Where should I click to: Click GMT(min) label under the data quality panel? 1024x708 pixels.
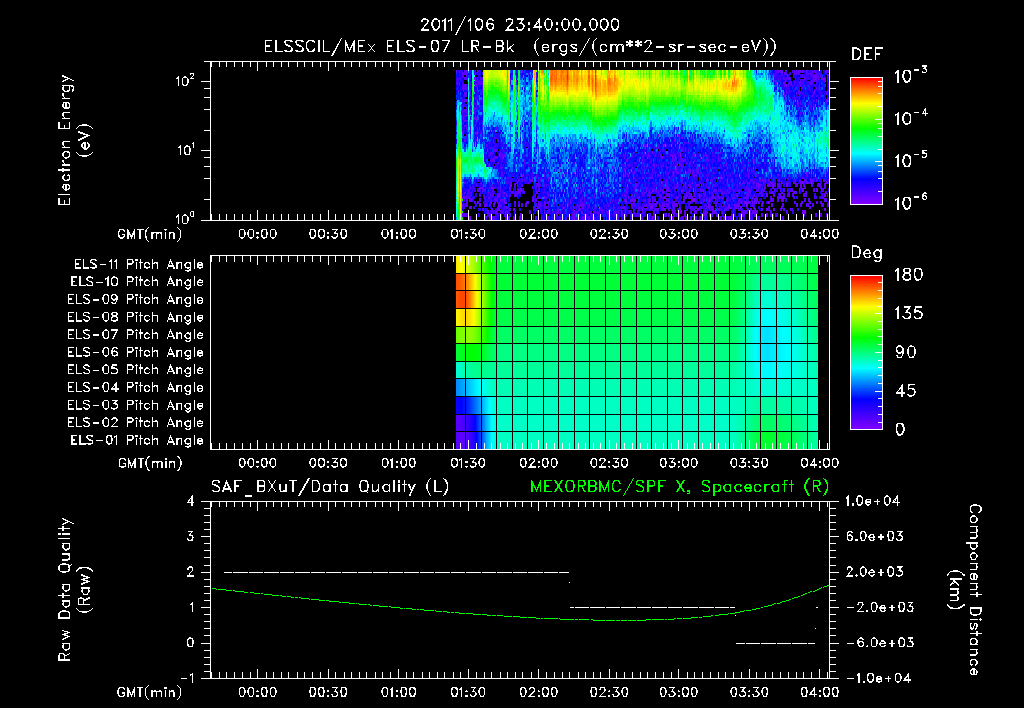(x=150, y=692)
